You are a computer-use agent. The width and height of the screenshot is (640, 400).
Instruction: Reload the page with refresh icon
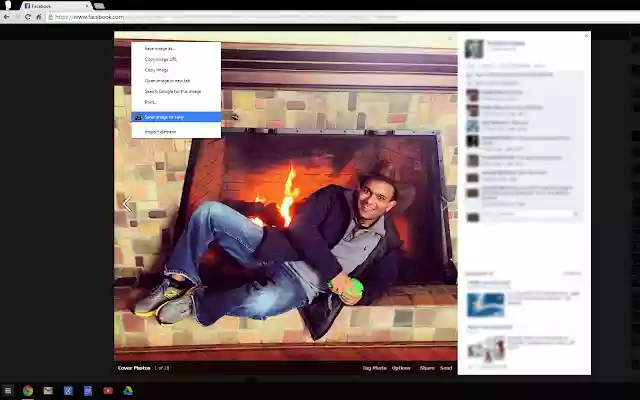tap(28, 17)
